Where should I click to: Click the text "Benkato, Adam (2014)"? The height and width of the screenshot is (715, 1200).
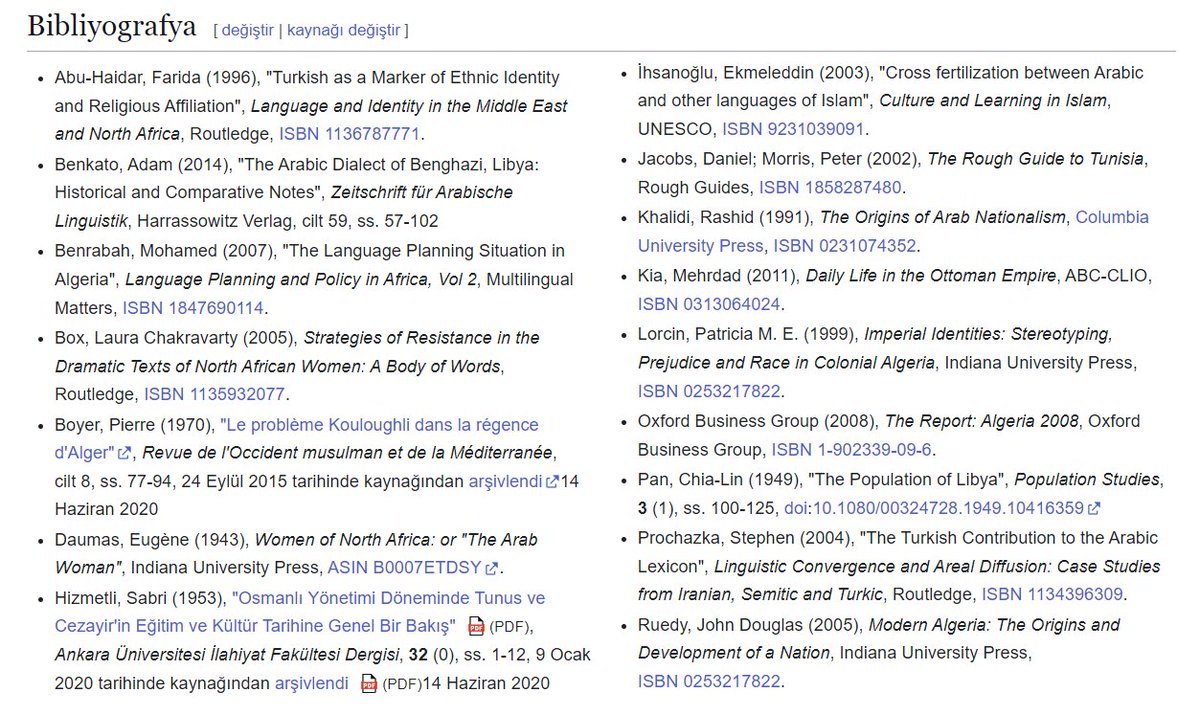143,164
